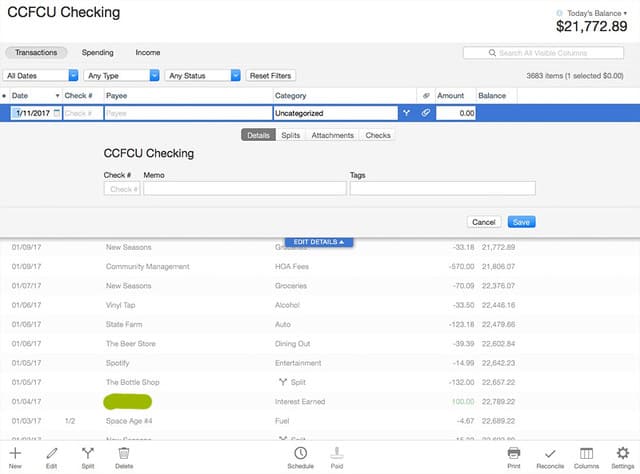Viewport: 640px width, 474px height.
Task: Click the Split toolbar icon
Action: click(x=88, y=453)
